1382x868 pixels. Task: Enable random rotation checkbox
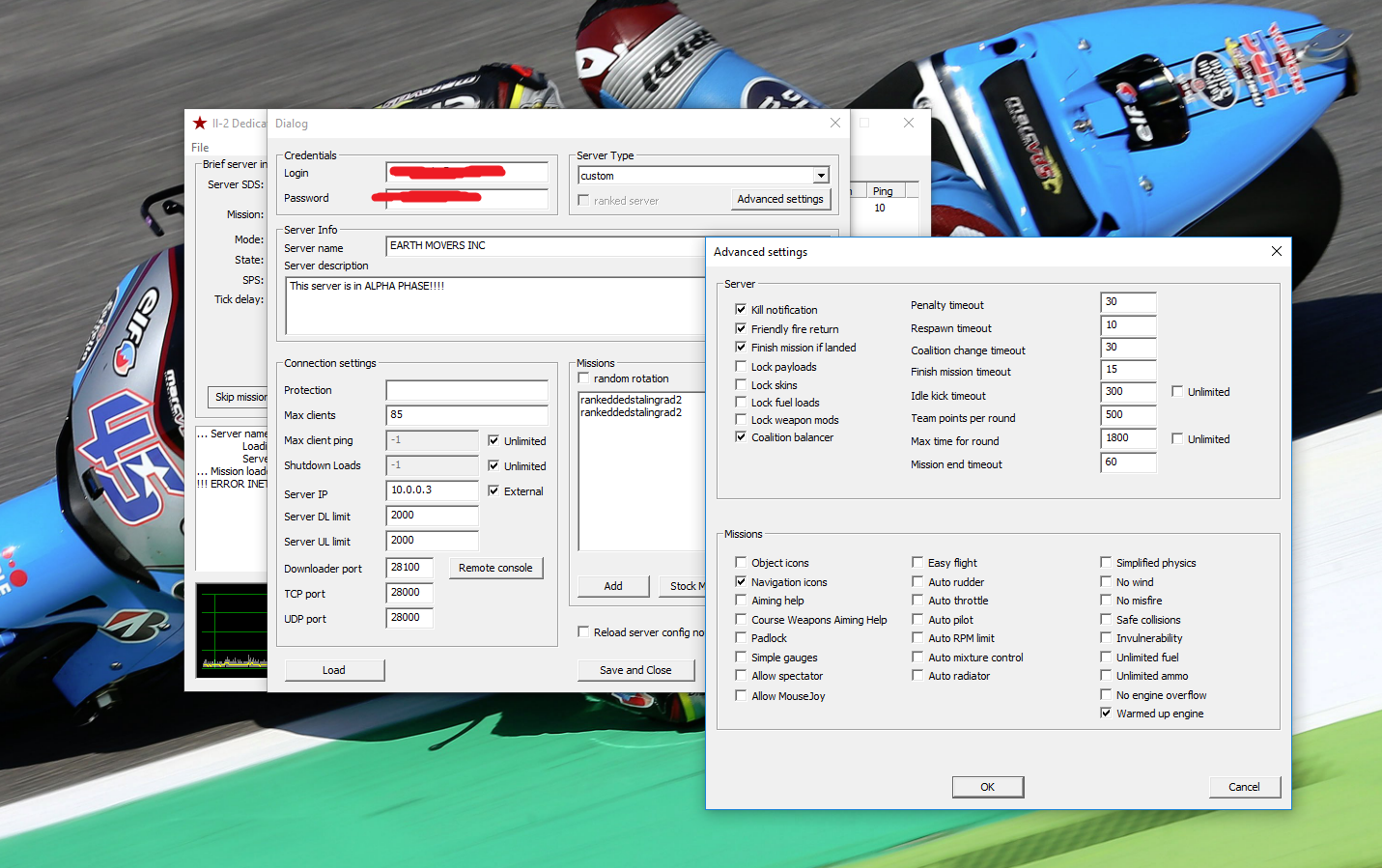(583, 378)
